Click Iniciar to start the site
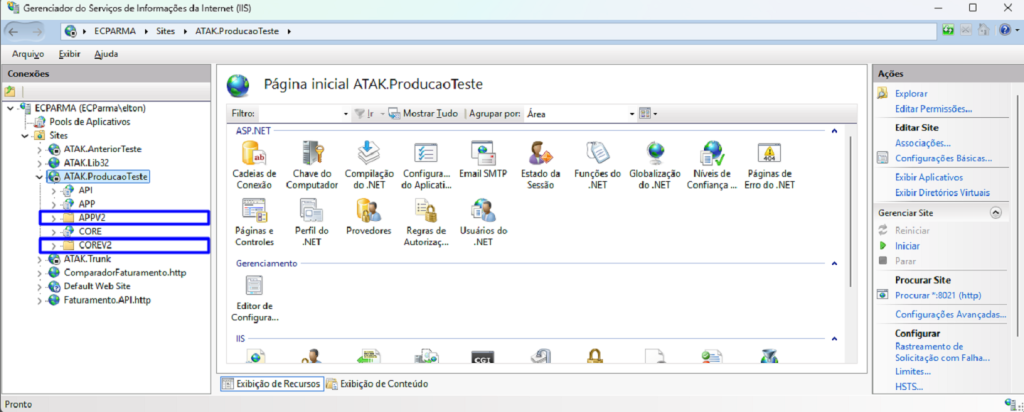Screen dimensions: 1024x412 [x=908, y=245]
